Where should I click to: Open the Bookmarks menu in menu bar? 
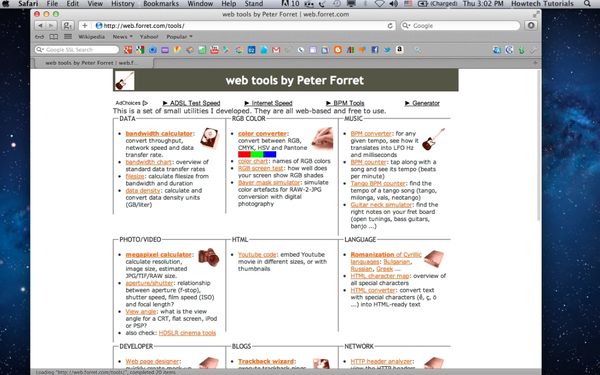[161, 4]
